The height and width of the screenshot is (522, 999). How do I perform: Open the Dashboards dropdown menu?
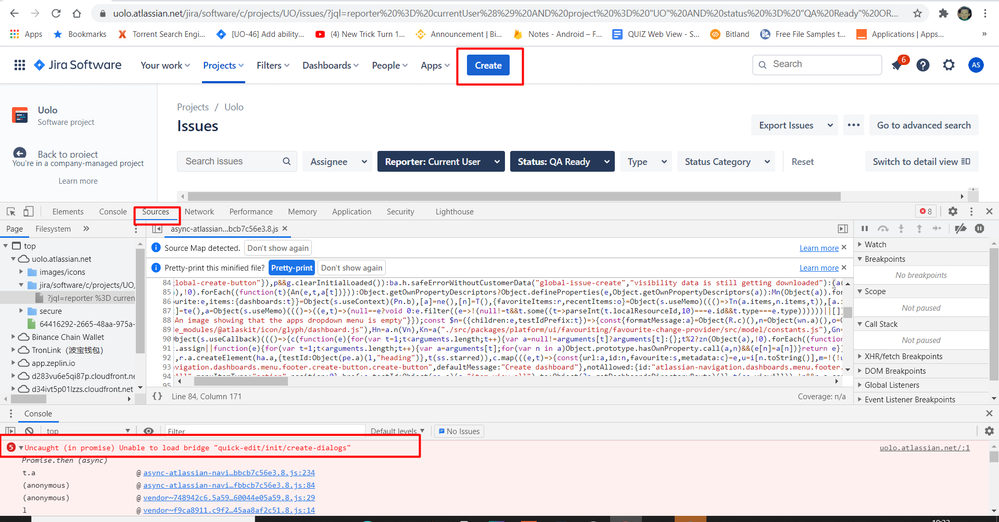point(330,65)
